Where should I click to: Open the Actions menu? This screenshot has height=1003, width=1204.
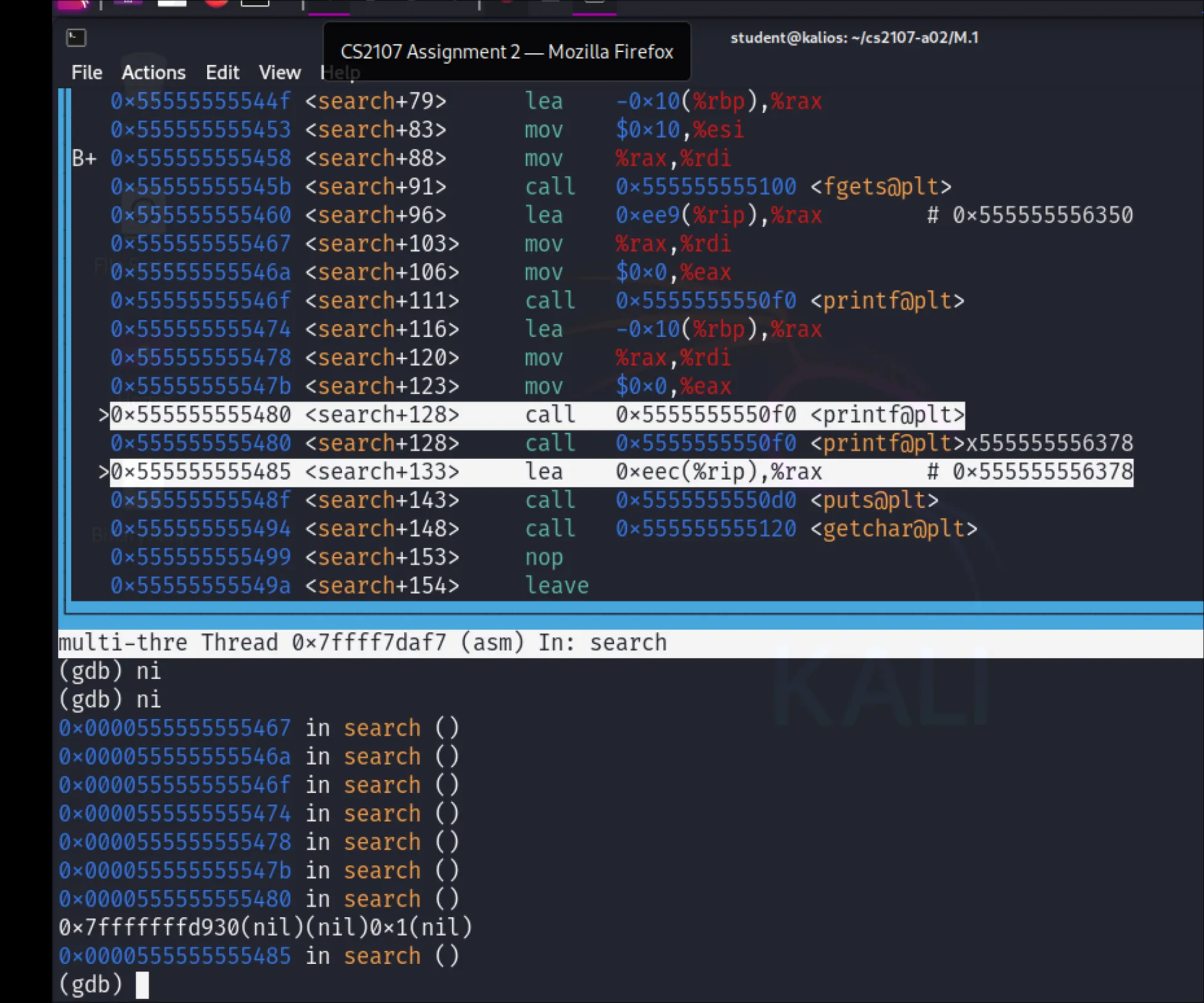(x=153, y=73)
